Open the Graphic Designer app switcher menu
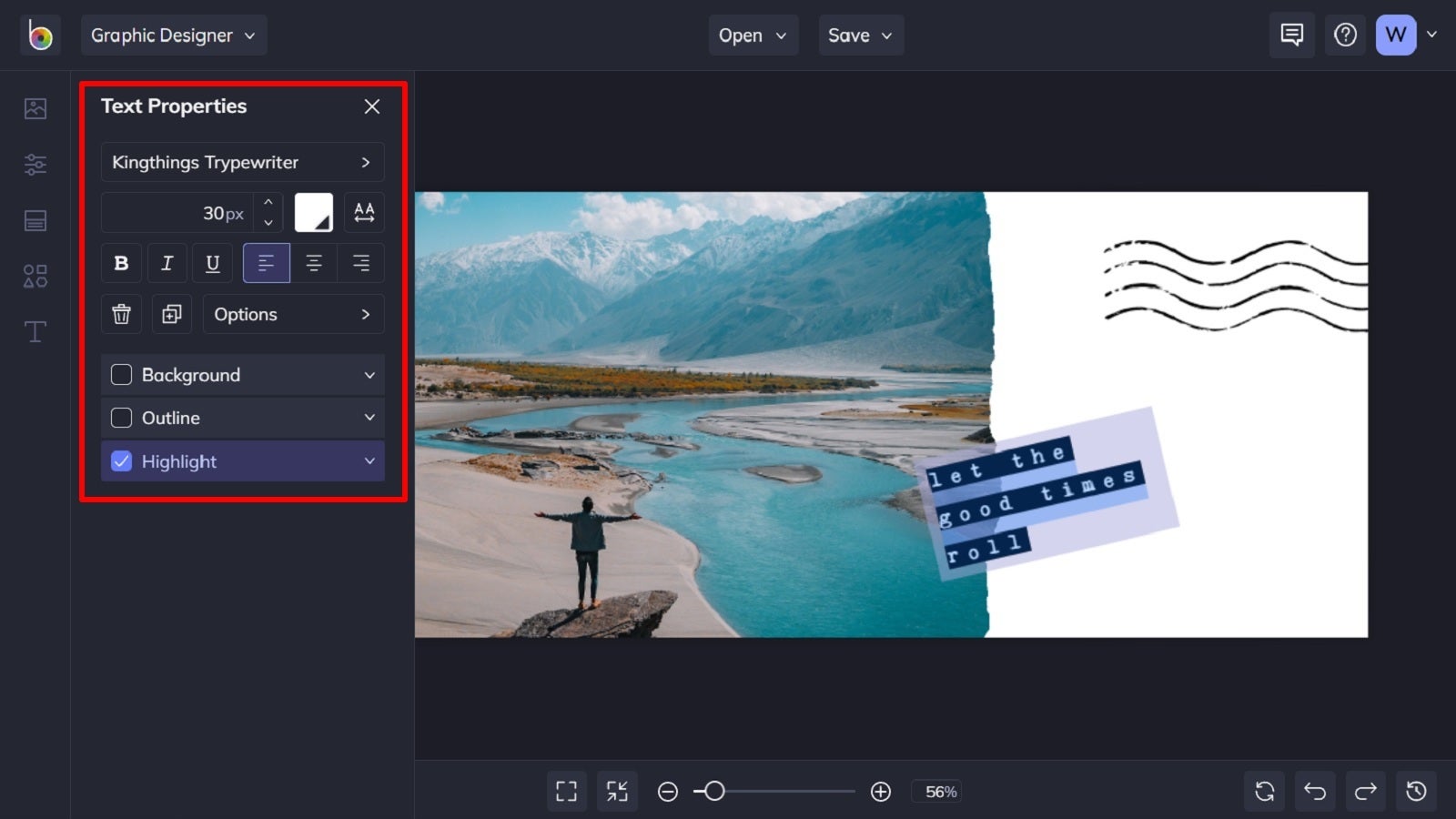The width and height of the screenshot is (1456, 819). coord(173,35)
